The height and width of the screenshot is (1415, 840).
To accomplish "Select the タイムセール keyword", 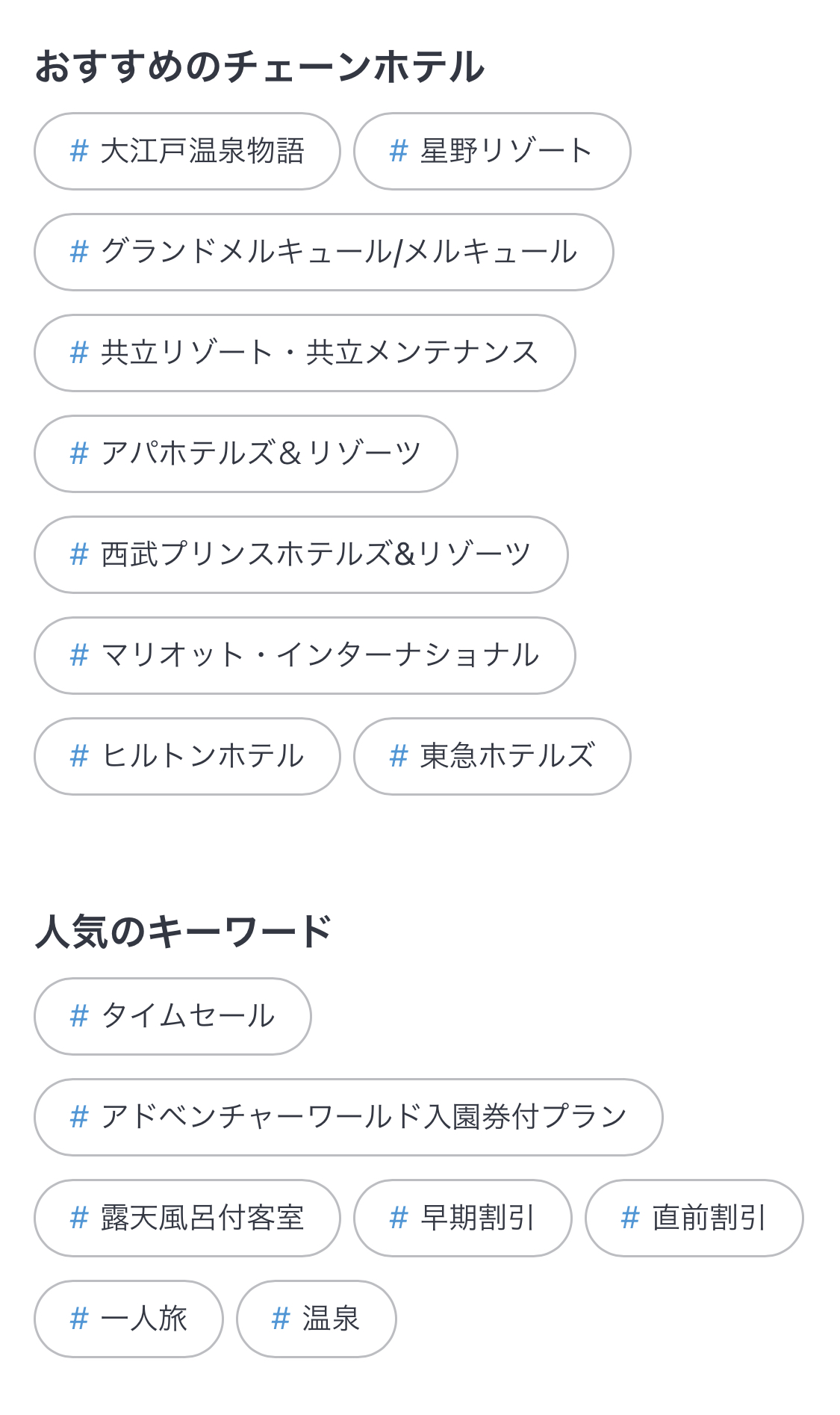I will coord(172,1017).
